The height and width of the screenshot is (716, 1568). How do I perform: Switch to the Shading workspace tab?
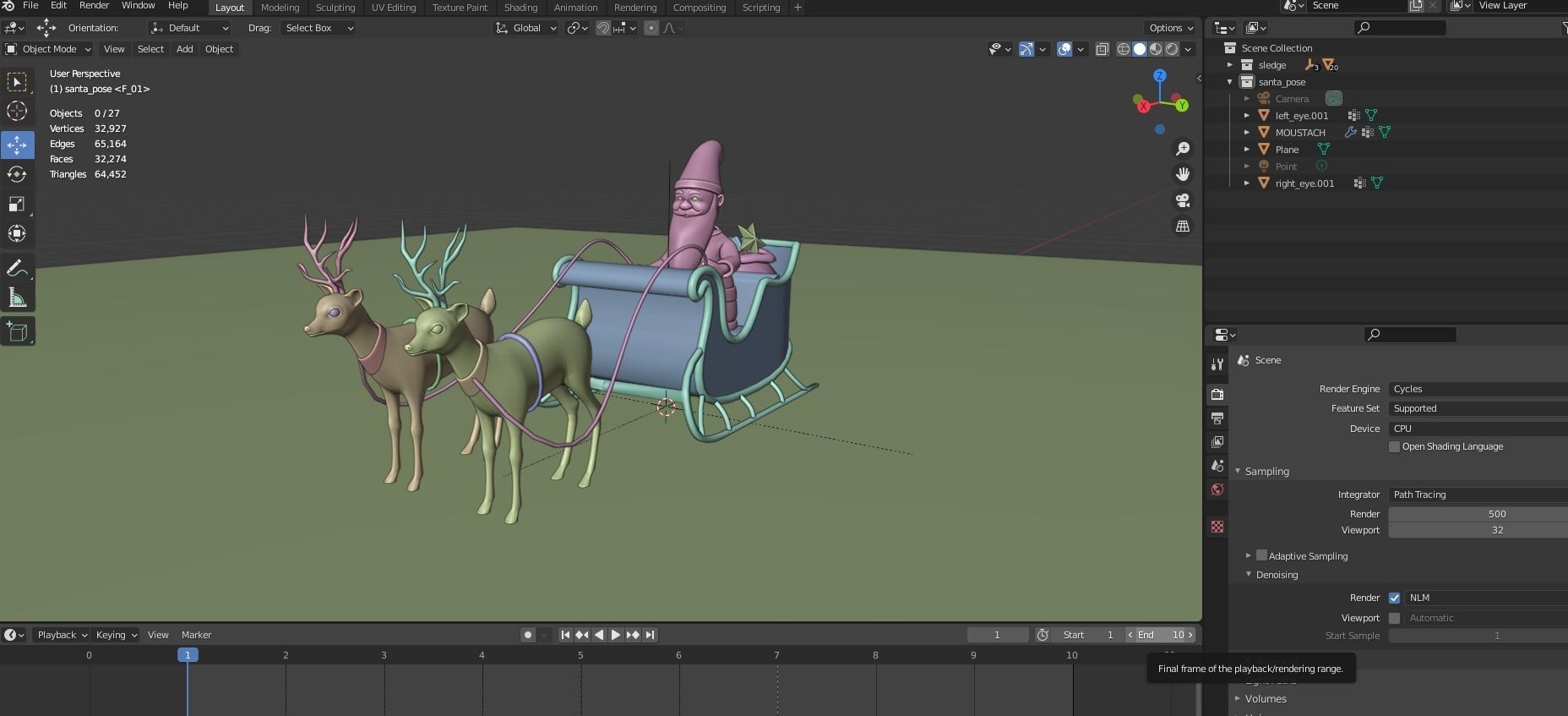click(520, 8)
